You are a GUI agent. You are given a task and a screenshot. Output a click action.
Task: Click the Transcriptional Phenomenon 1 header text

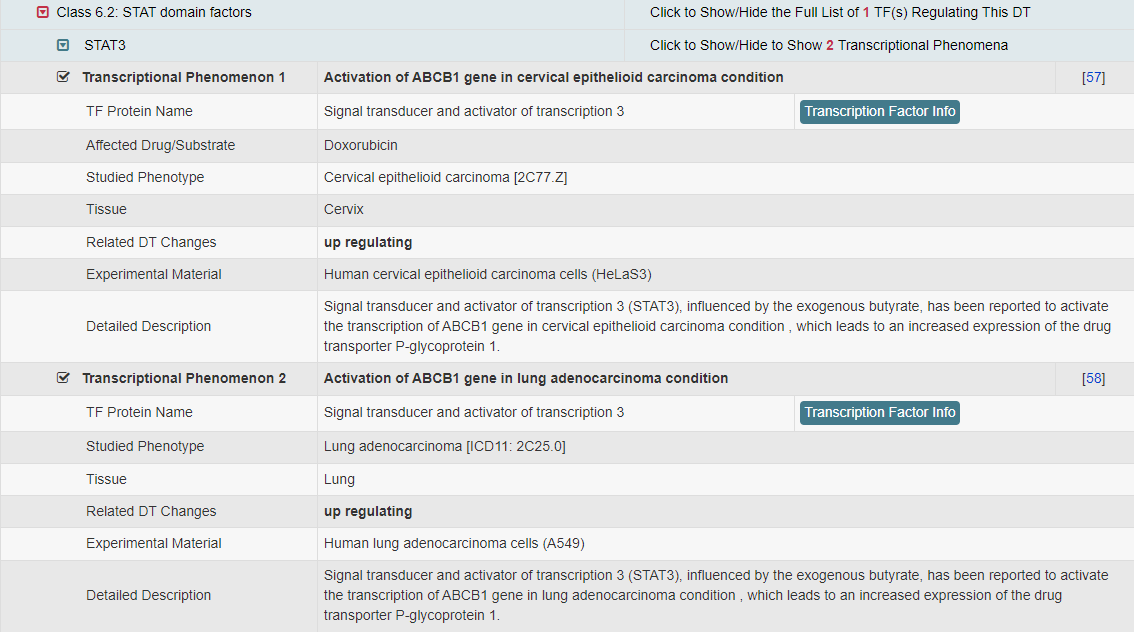tap(183, 77)
